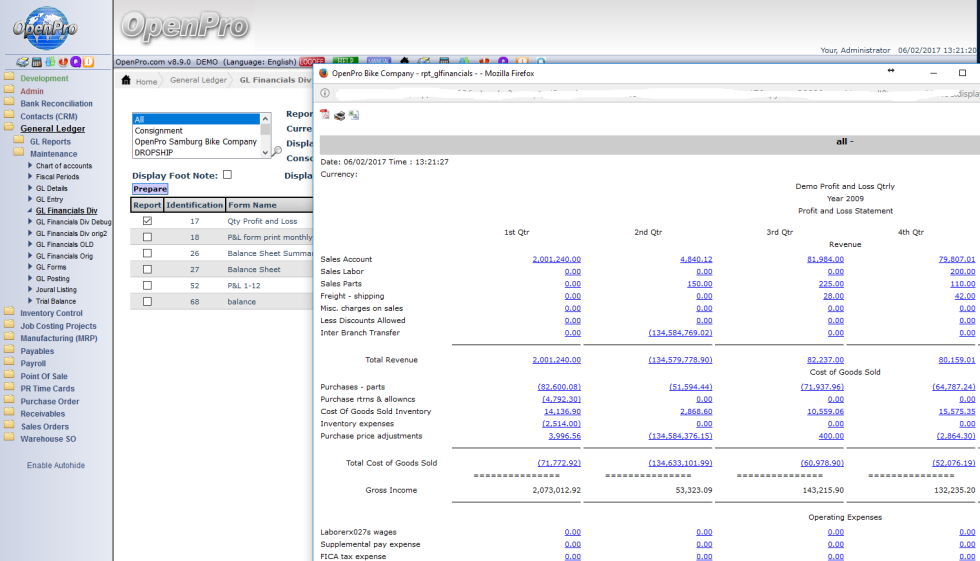Screen dimensions: 980x561
Task: Toggle Display Foot Note checkbox
Action: point(228,175)
